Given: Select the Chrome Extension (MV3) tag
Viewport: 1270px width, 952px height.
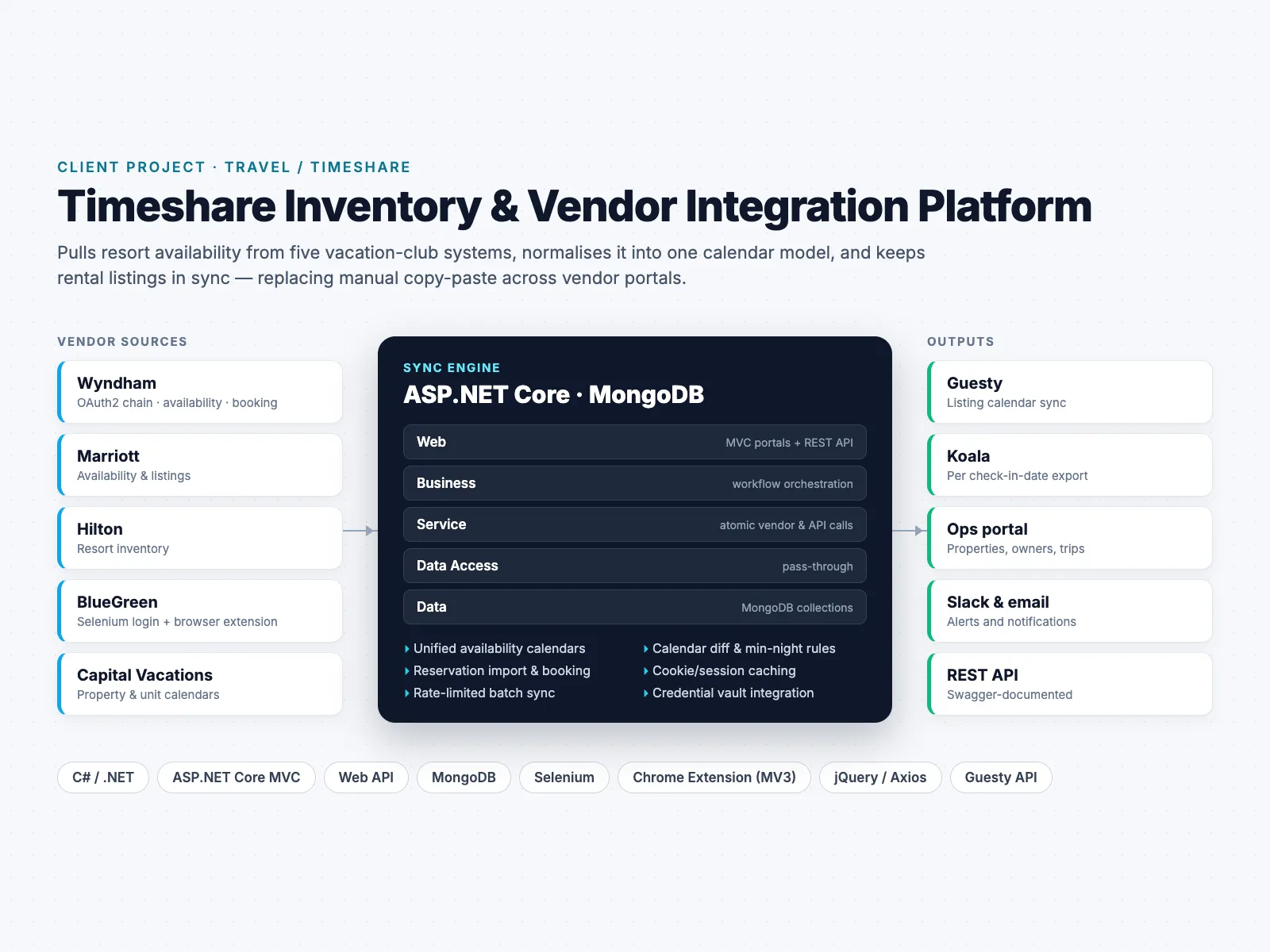Looking at the screenshot, I should pos(714,777).
